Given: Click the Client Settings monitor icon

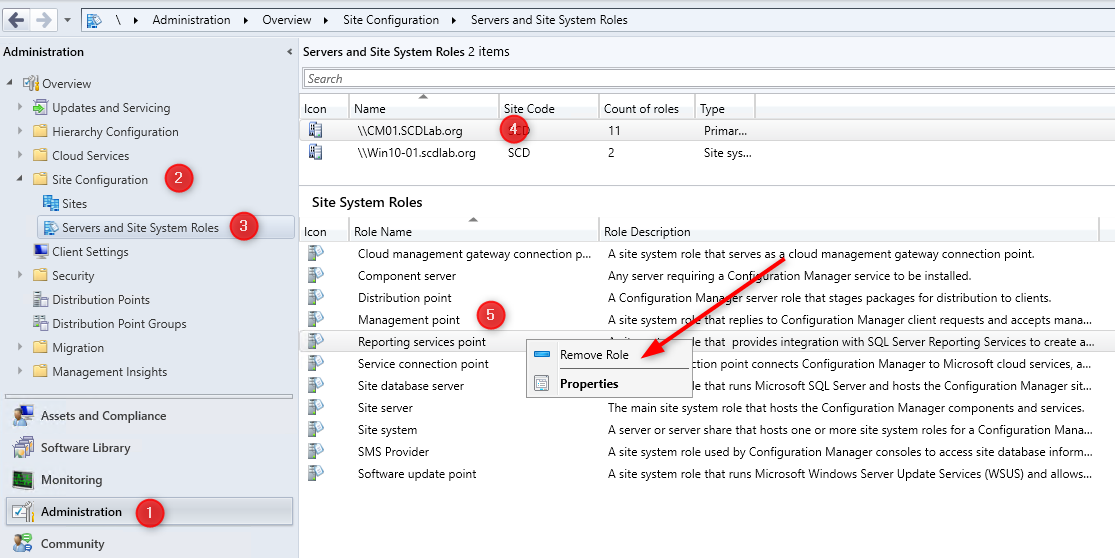Looking at the screenshot, I should coord(41,252).
